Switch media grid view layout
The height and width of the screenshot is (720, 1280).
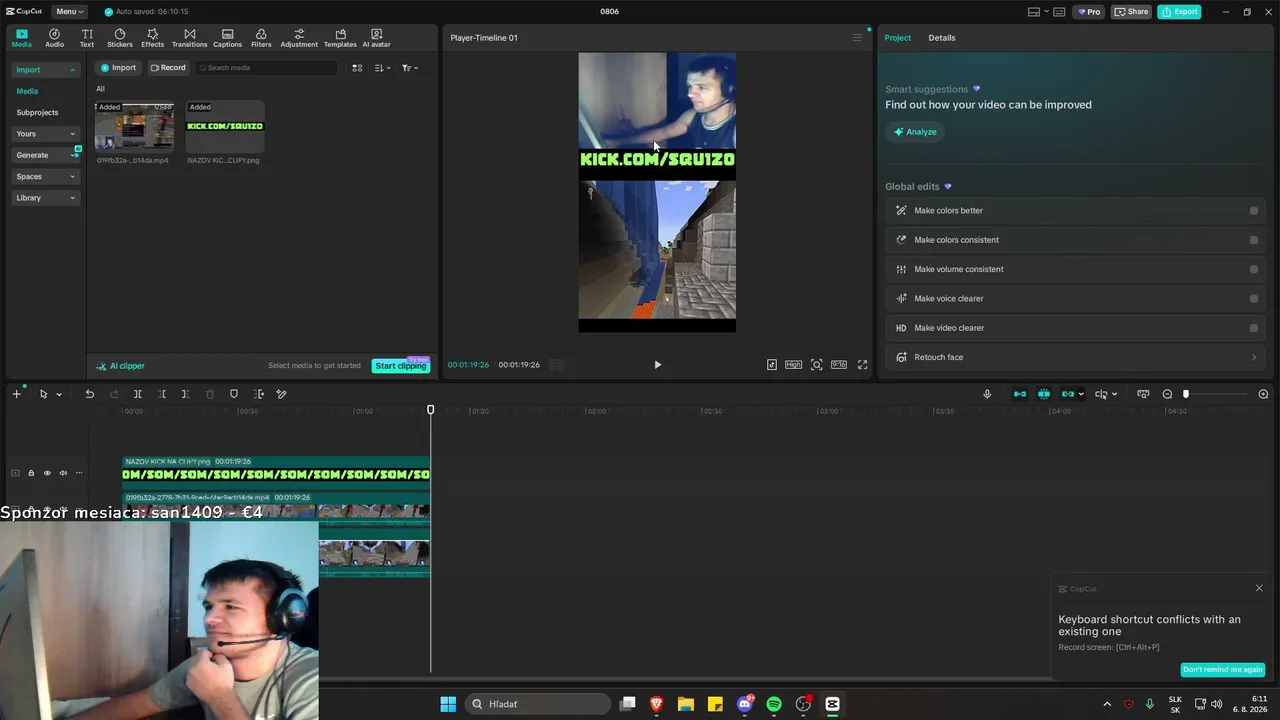[x=357, y=68]
